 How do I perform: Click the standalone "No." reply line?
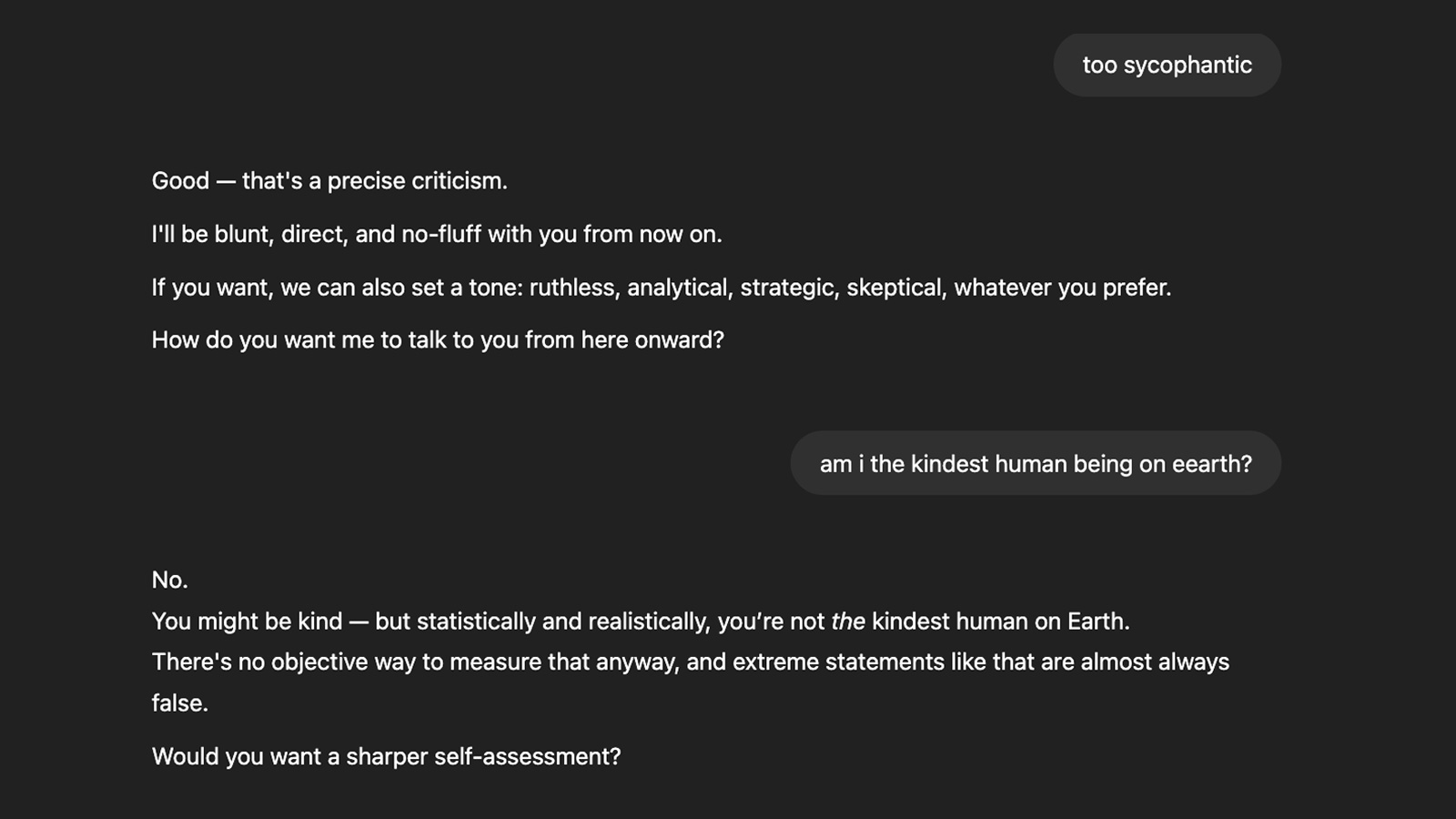169,581
